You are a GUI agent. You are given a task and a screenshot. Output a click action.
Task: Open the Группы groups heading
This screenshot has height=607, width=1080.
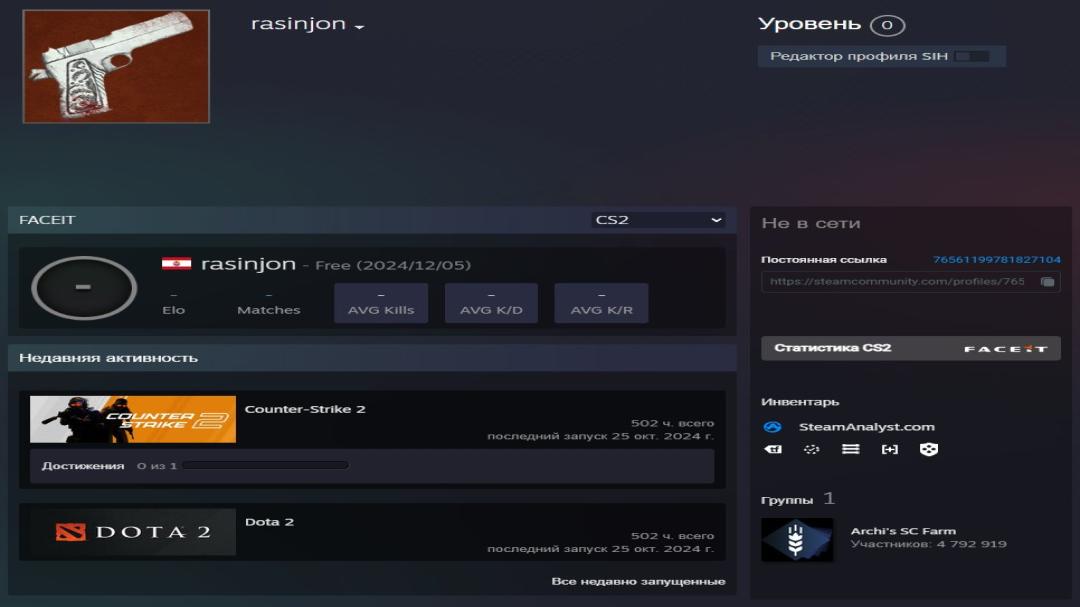coord(787,500)
